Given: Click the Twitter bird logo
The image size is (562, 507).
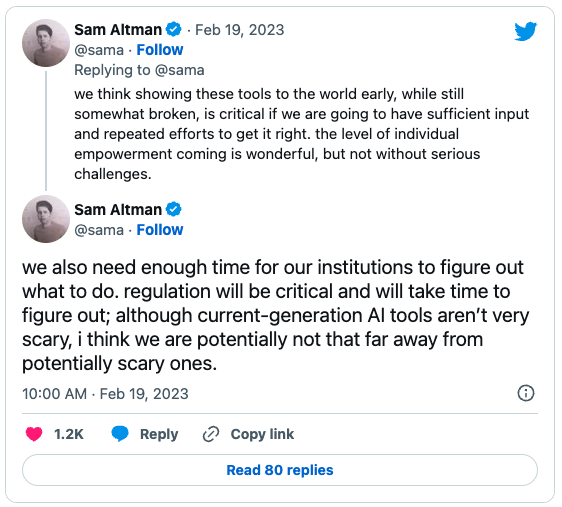Looking at the screenshot, I should coord(525,31).
